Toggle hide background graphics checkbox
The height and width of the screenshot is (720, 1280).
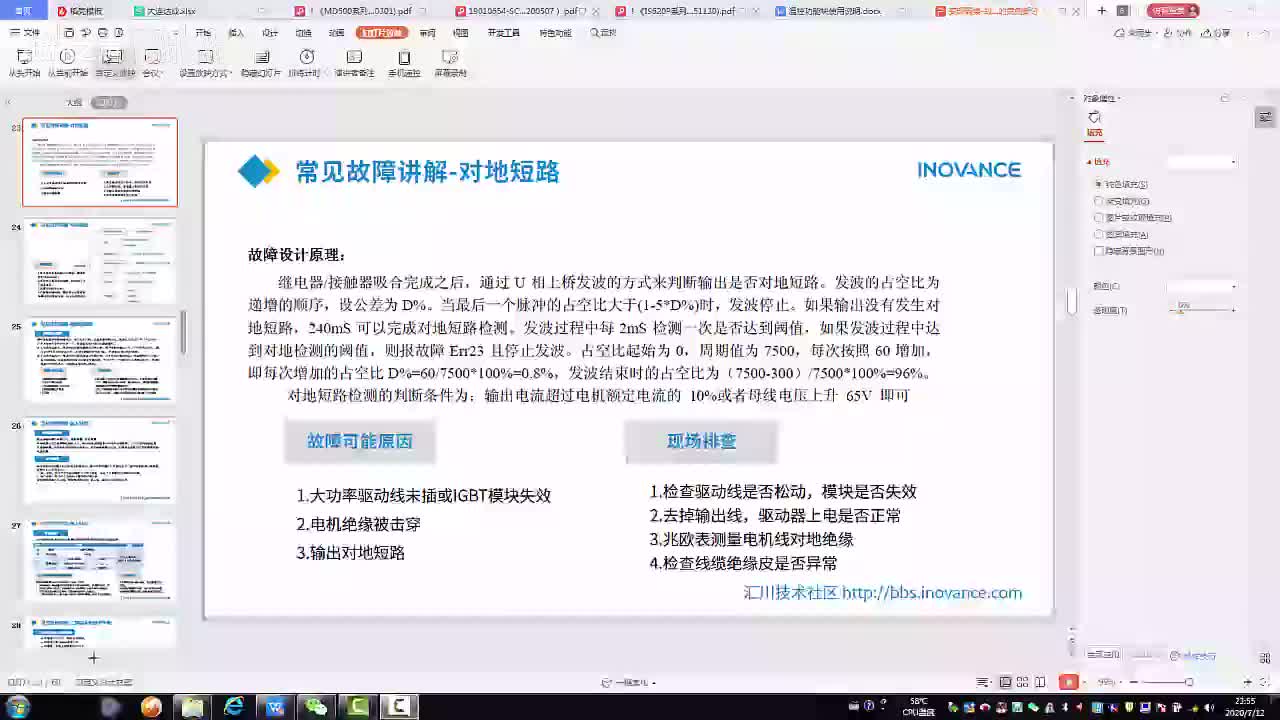click(1099, 251)
